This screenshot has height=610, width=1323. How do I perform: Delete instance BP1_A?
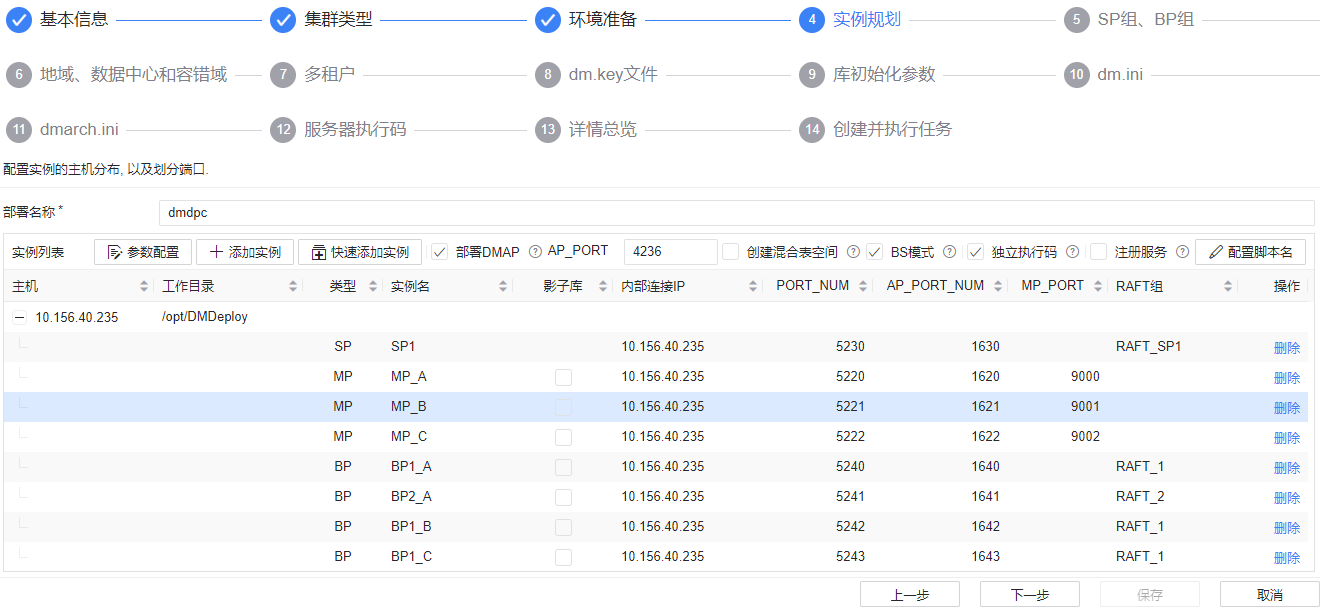[x=1286, y=468]
